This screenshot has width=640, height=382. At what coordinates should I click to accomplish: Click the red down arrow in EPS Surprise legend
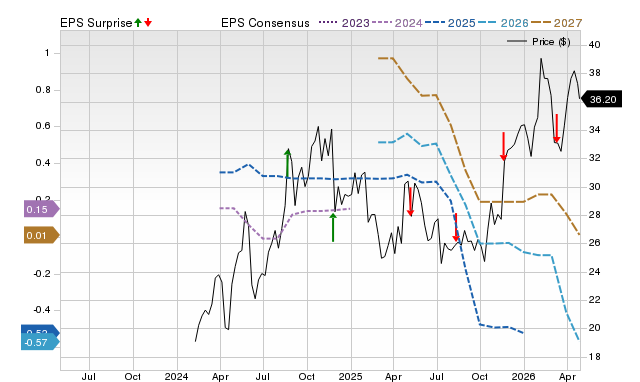148,23
